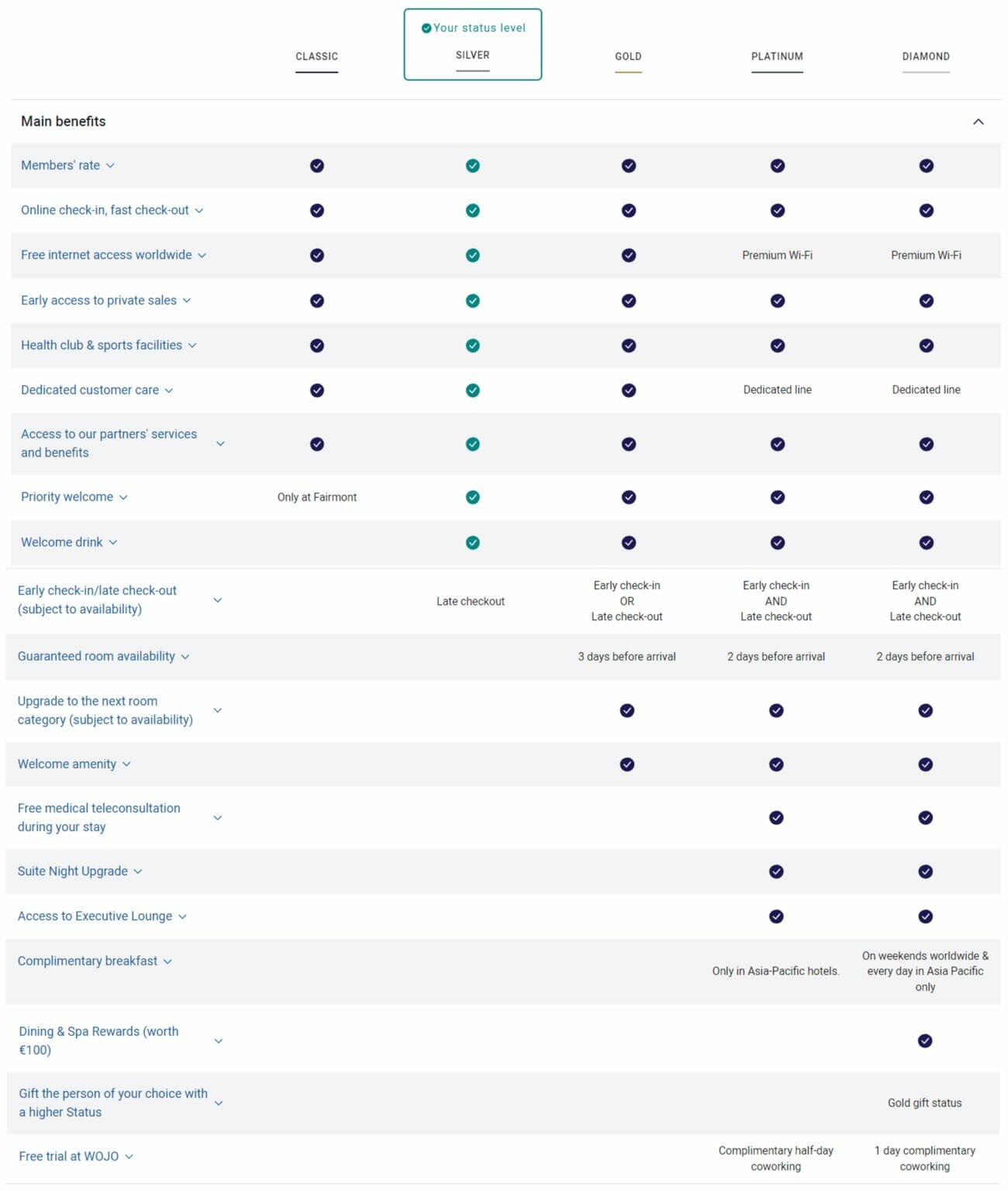This screenshot has width=1008, height=1191.
Task: Select the GOLD column header
Action: coord(627,57)
